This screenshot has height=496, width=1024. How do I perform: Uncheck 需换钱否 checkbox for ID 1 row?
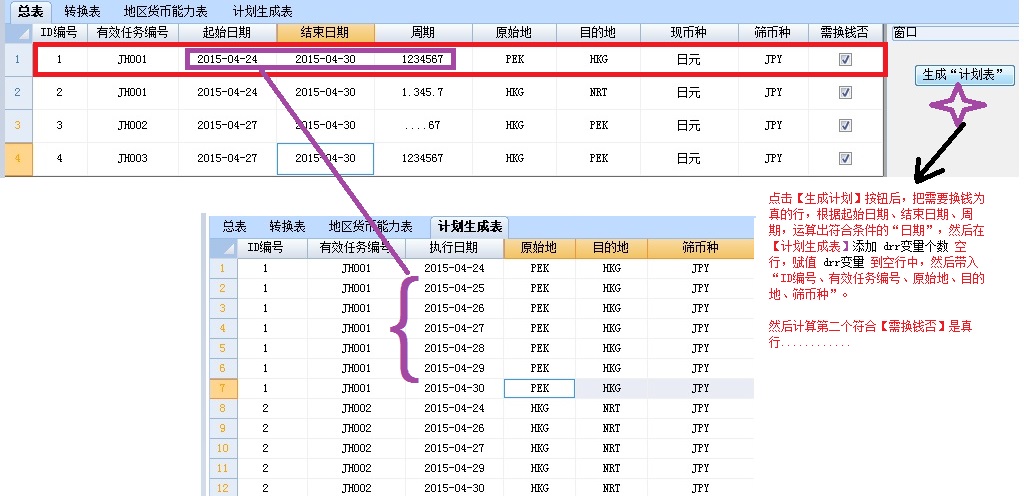845,59
